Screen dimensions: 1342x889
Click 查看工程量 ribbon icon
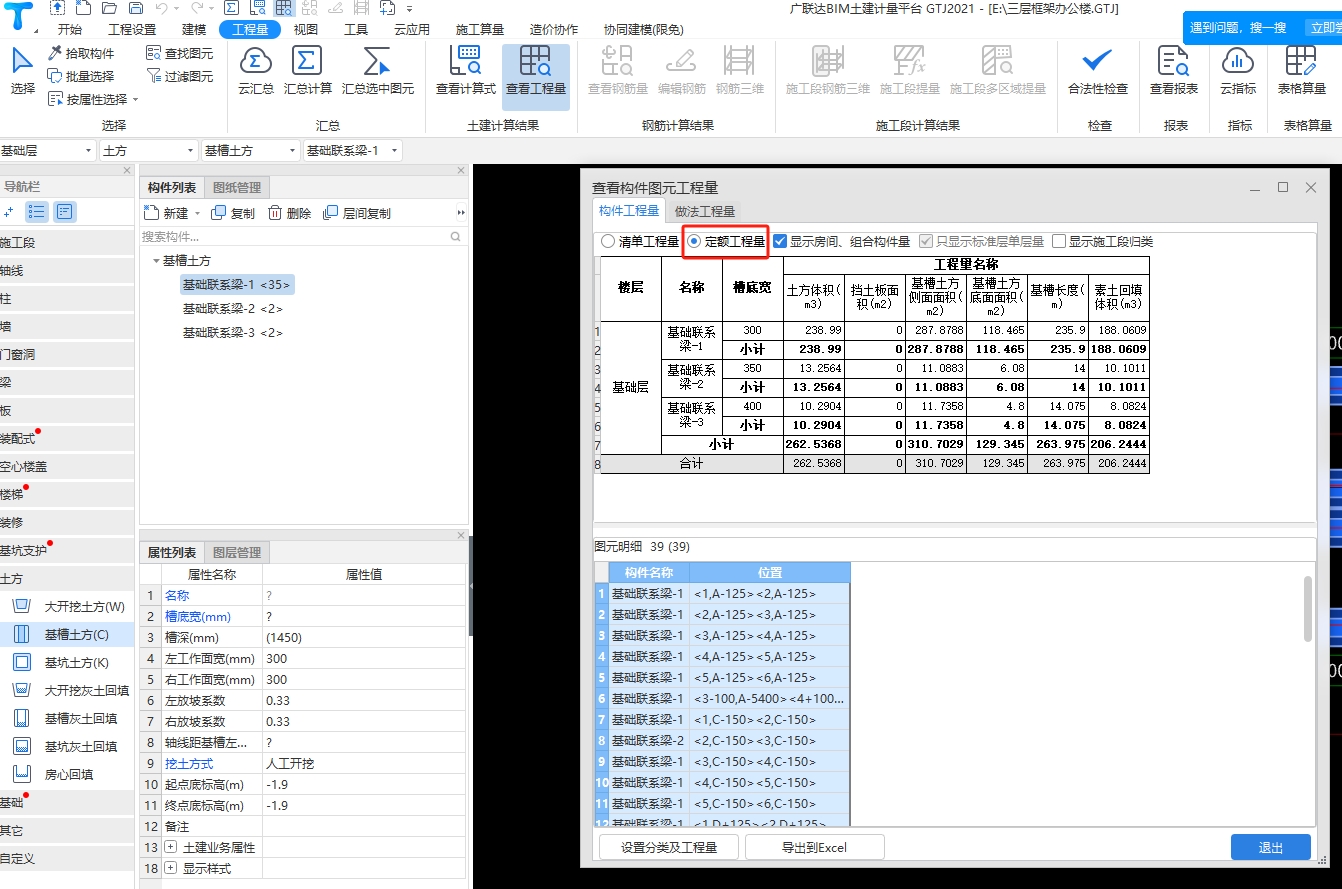[535, 62]
